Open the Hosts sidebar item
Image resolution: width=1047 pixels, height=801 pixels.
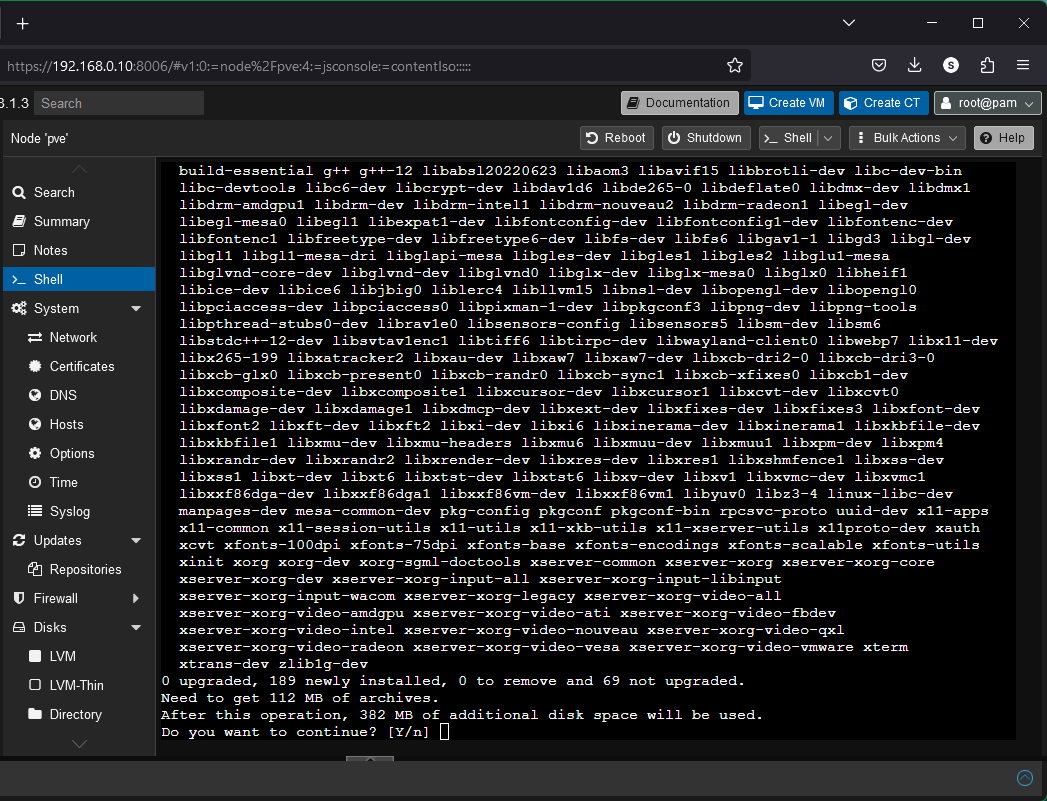(79, 425)
